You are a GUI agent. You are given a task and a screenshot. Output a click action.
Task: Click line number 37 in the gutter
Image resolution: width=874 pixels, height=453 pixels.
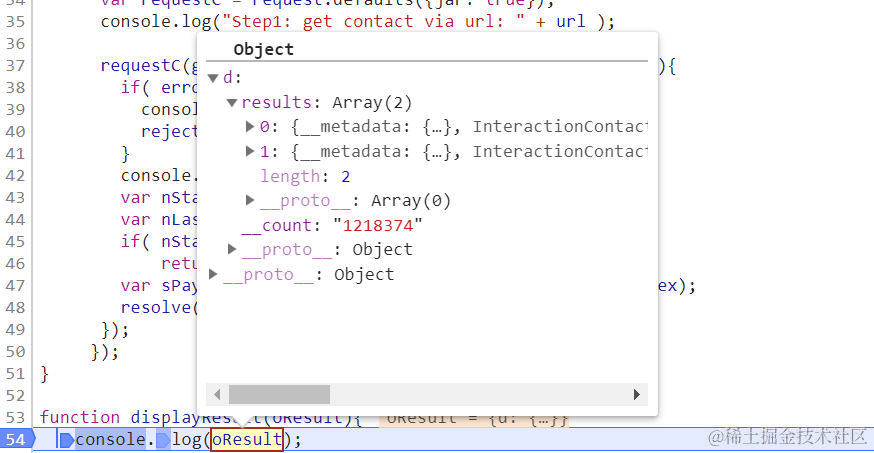tap(16, 66)
